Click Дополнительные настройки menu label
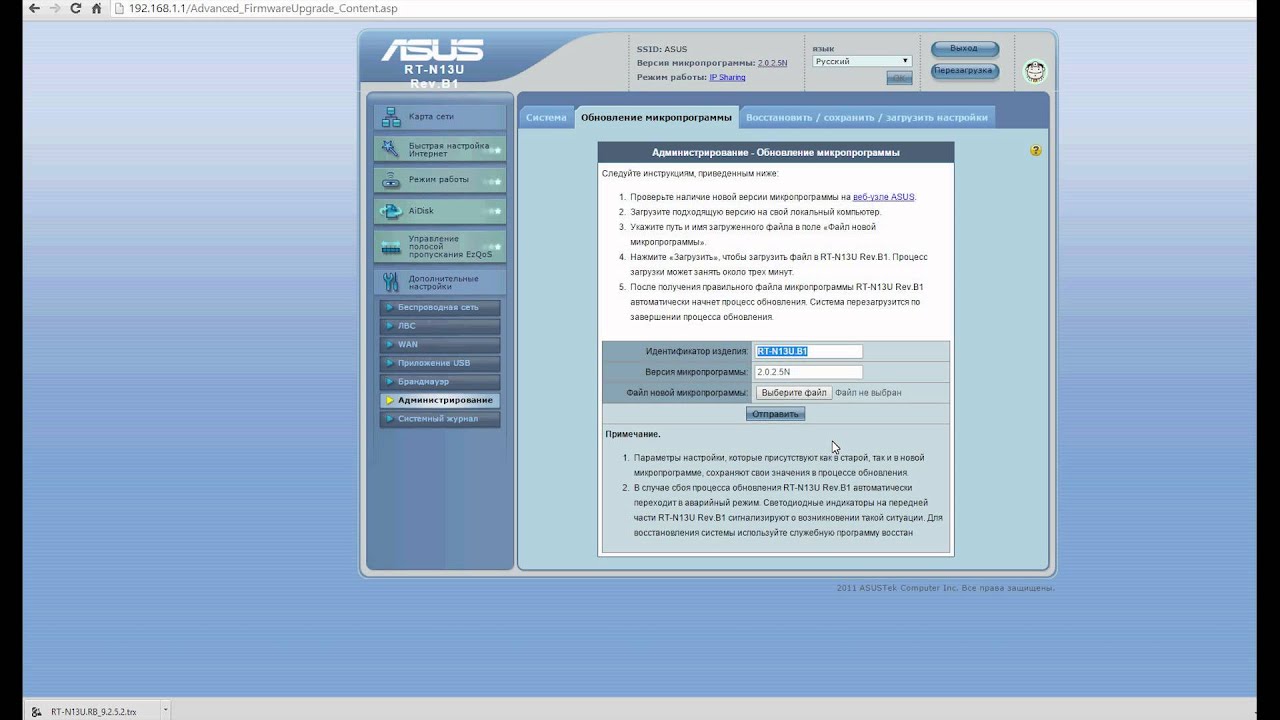Viewport: 1280px width, 720px height. click(x=443, y=282)
